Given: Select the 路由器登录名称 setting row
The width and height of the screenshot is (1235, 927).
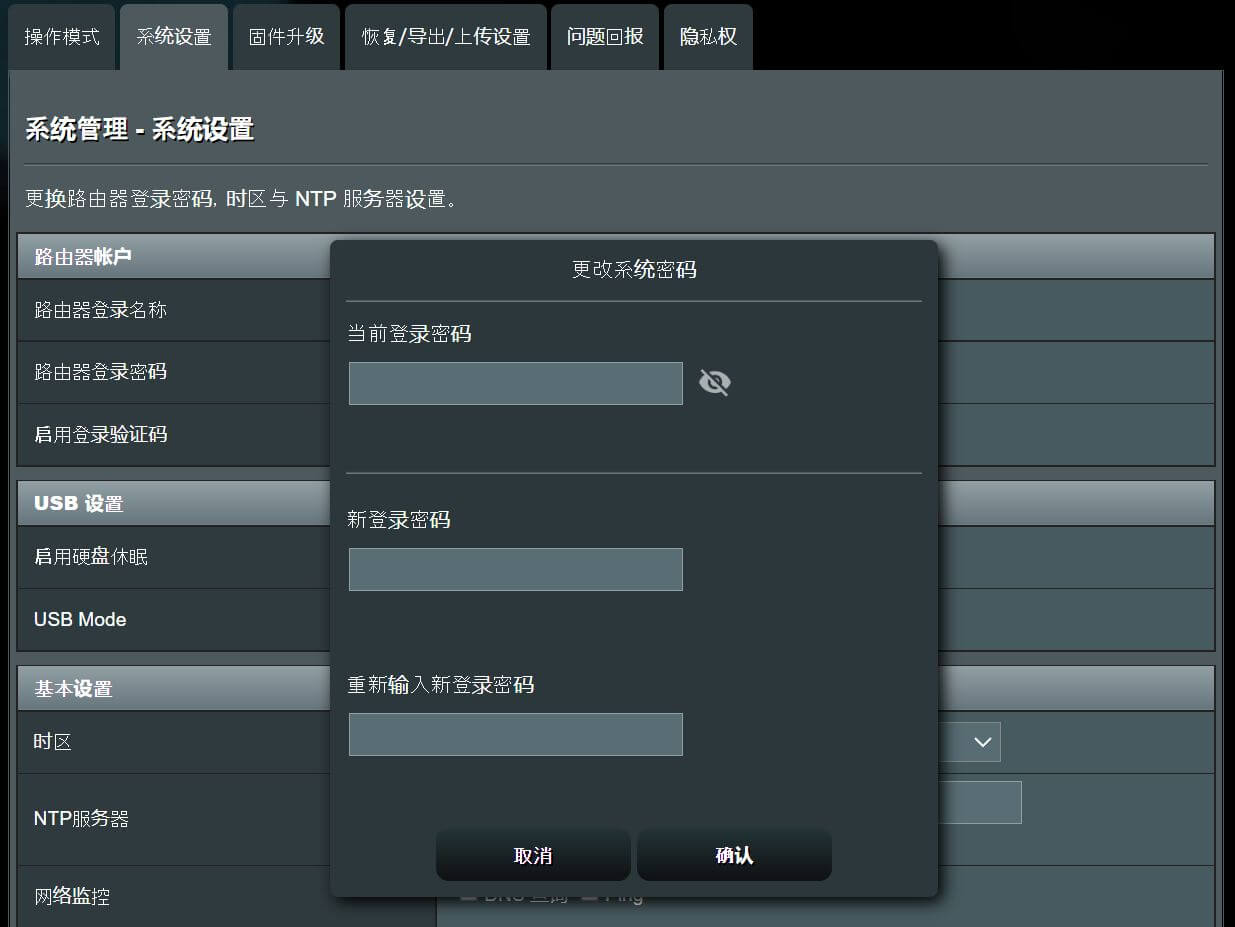Looking at the screenshot, I should coord(103,309).
